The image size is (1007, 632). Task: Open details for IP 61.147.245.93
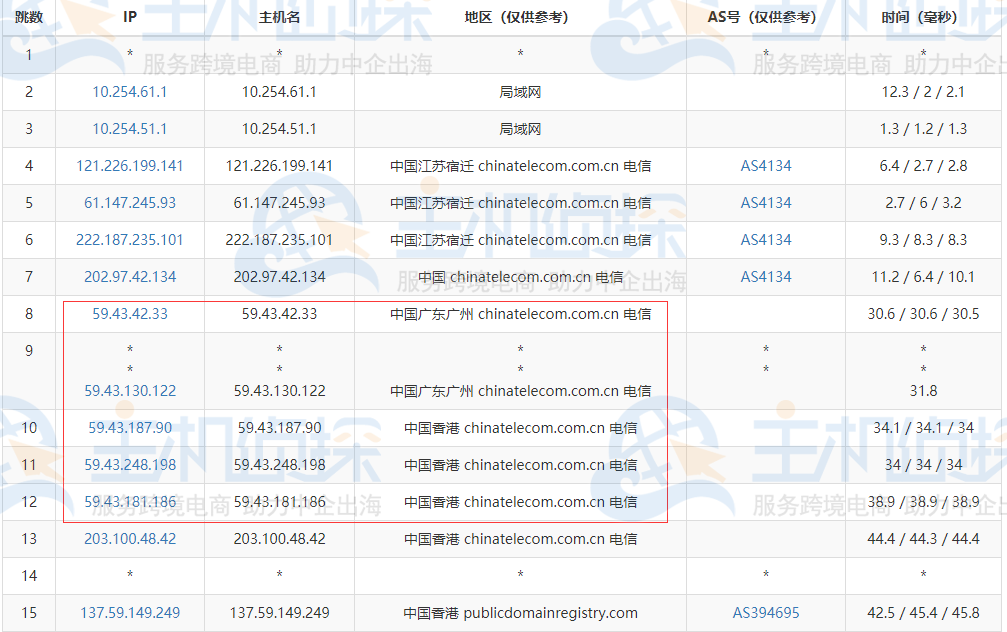129,203
